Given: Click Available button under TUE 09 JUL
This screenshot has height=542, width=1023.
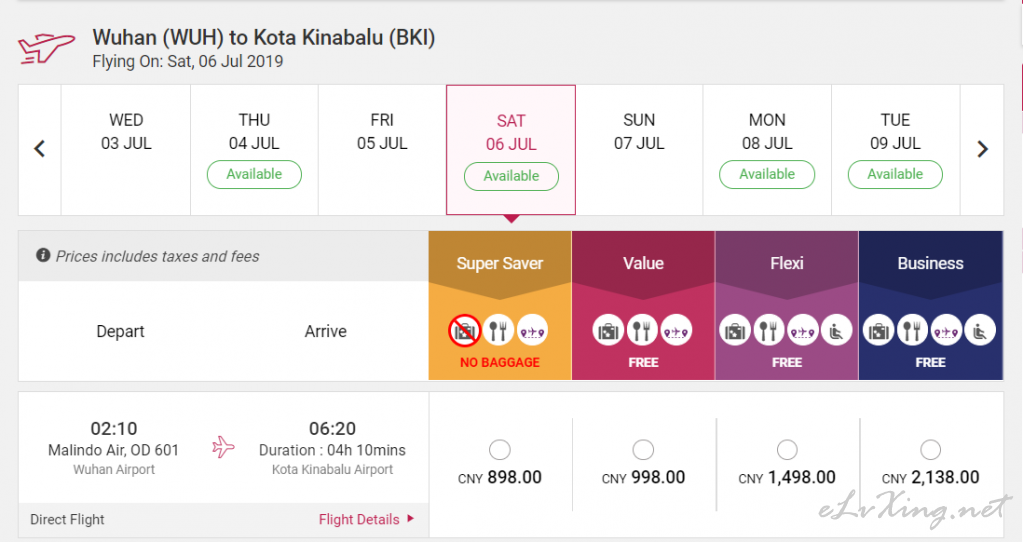Looking at the screenshot, I should [895, 174].
